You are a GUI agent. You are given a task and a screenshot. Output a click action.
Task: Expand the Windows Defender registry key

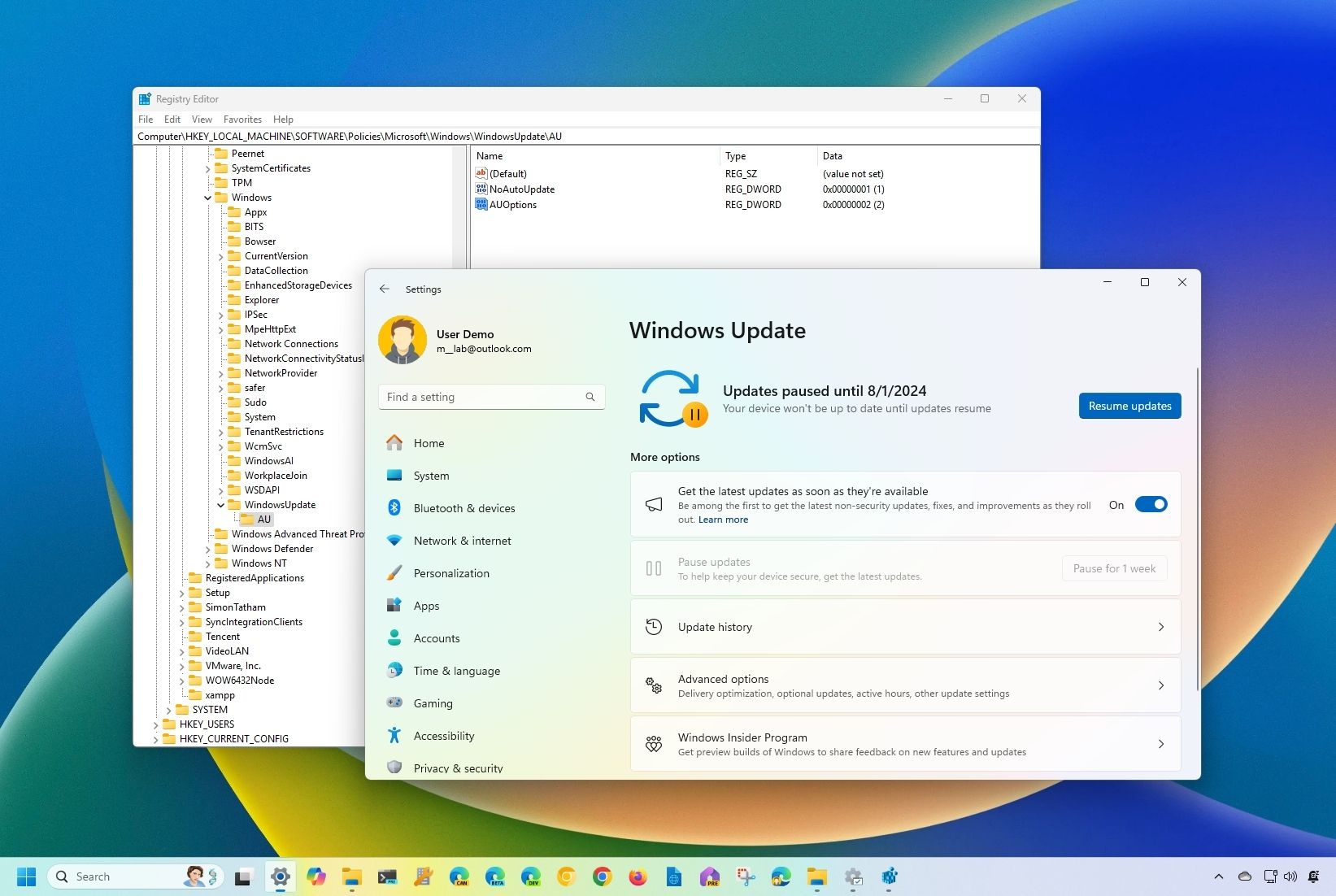click(x=208, y=548)
